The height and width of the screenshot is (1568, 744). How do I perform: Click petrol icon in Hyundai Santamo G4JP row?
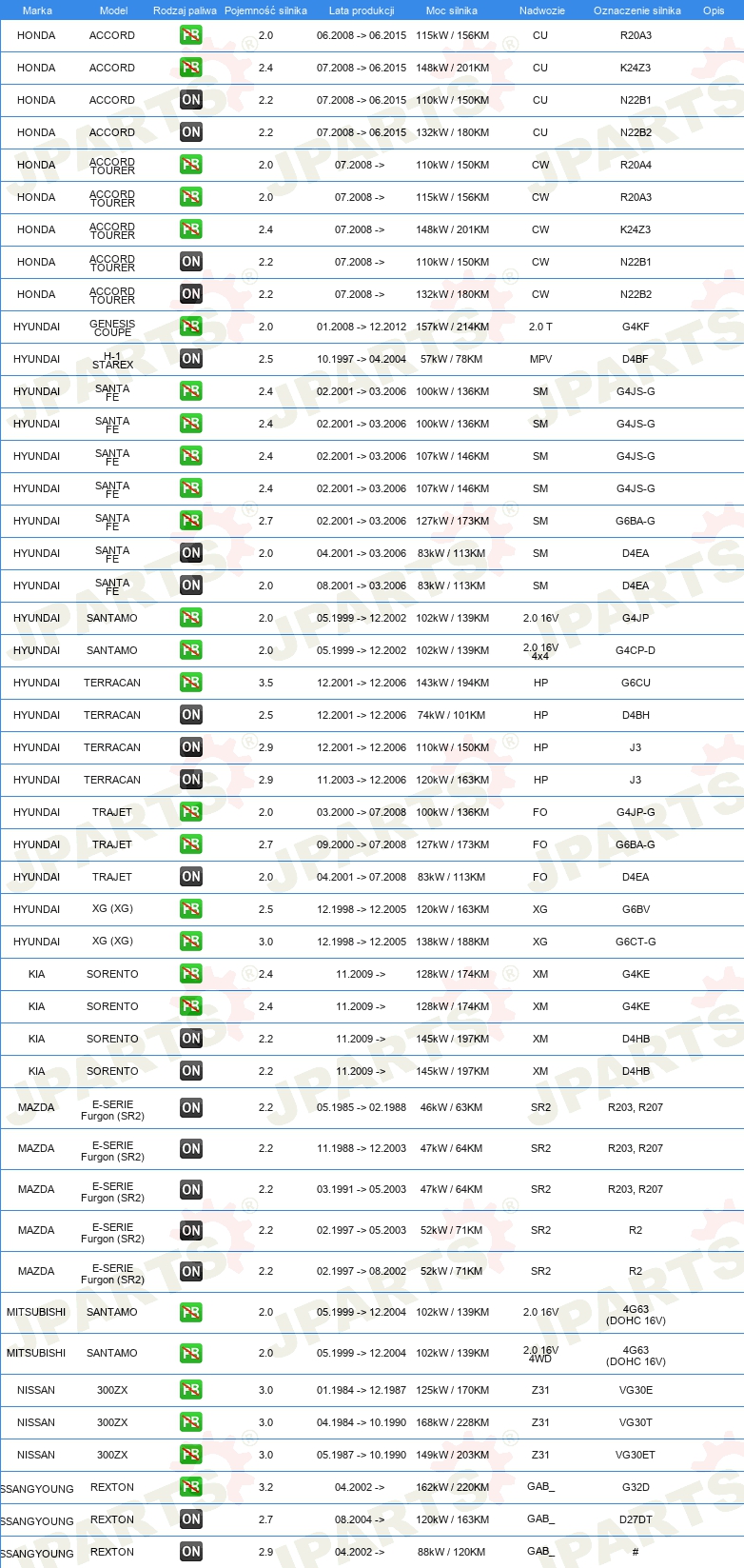pyautogui.click(x=190, y=618)
